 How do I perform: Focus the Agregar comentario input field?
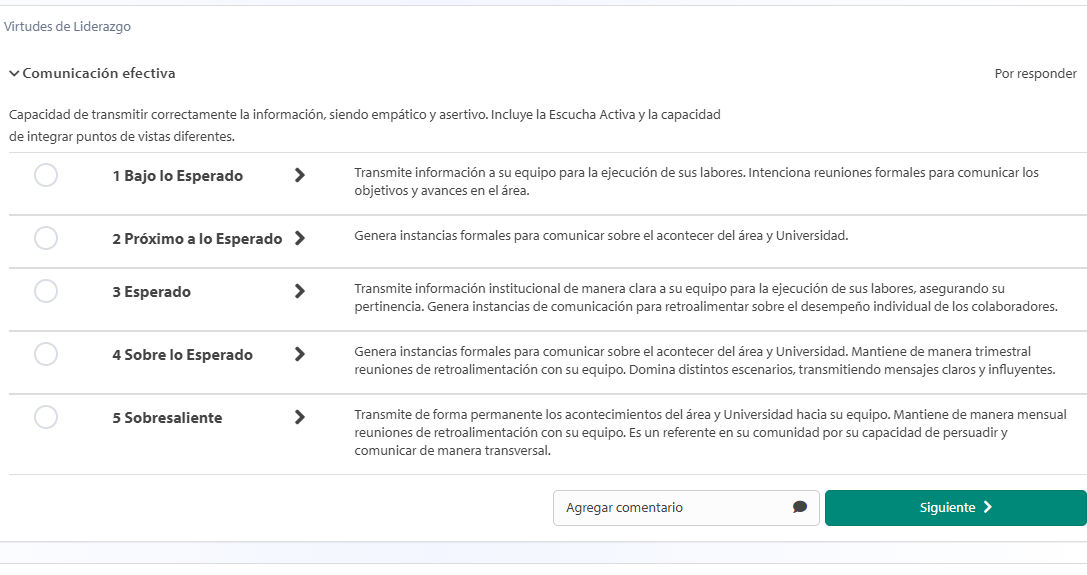(x=686, y=508)
